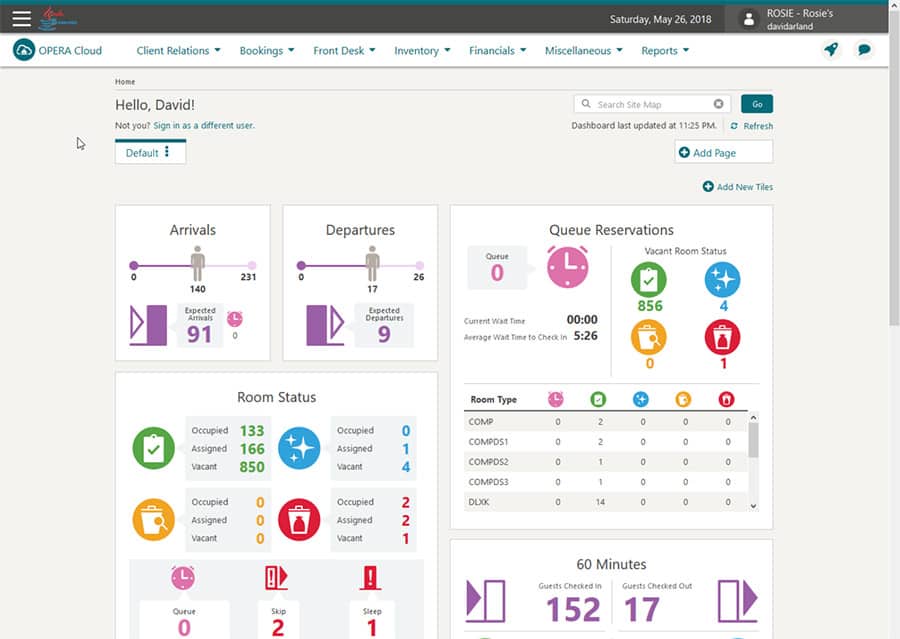Select the Default dashboard tab

(142, 153)
